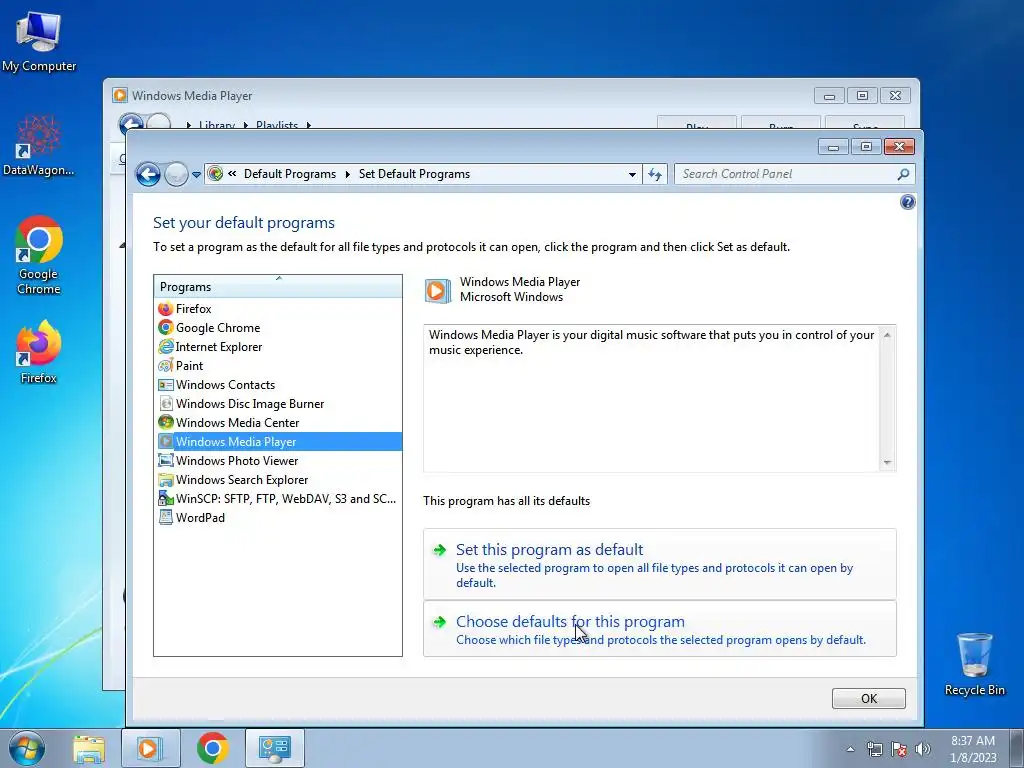Click the Windows Media Center icon

pos(166,422)
